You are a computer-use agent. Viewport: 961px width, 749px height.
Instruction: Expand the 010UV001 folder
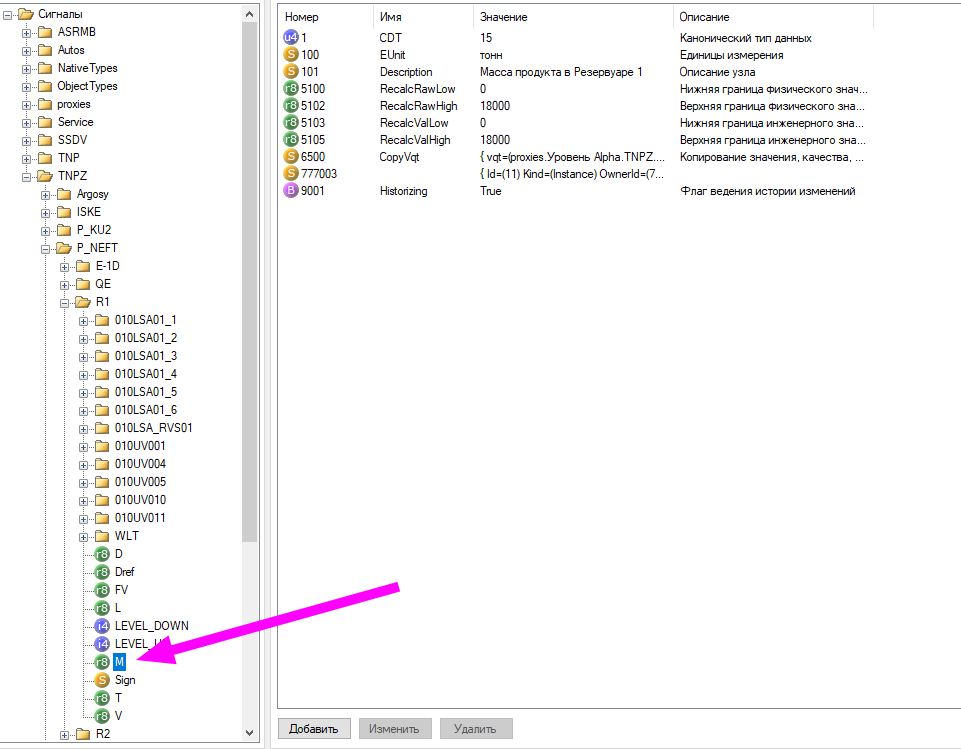click(x=86, y=445)
